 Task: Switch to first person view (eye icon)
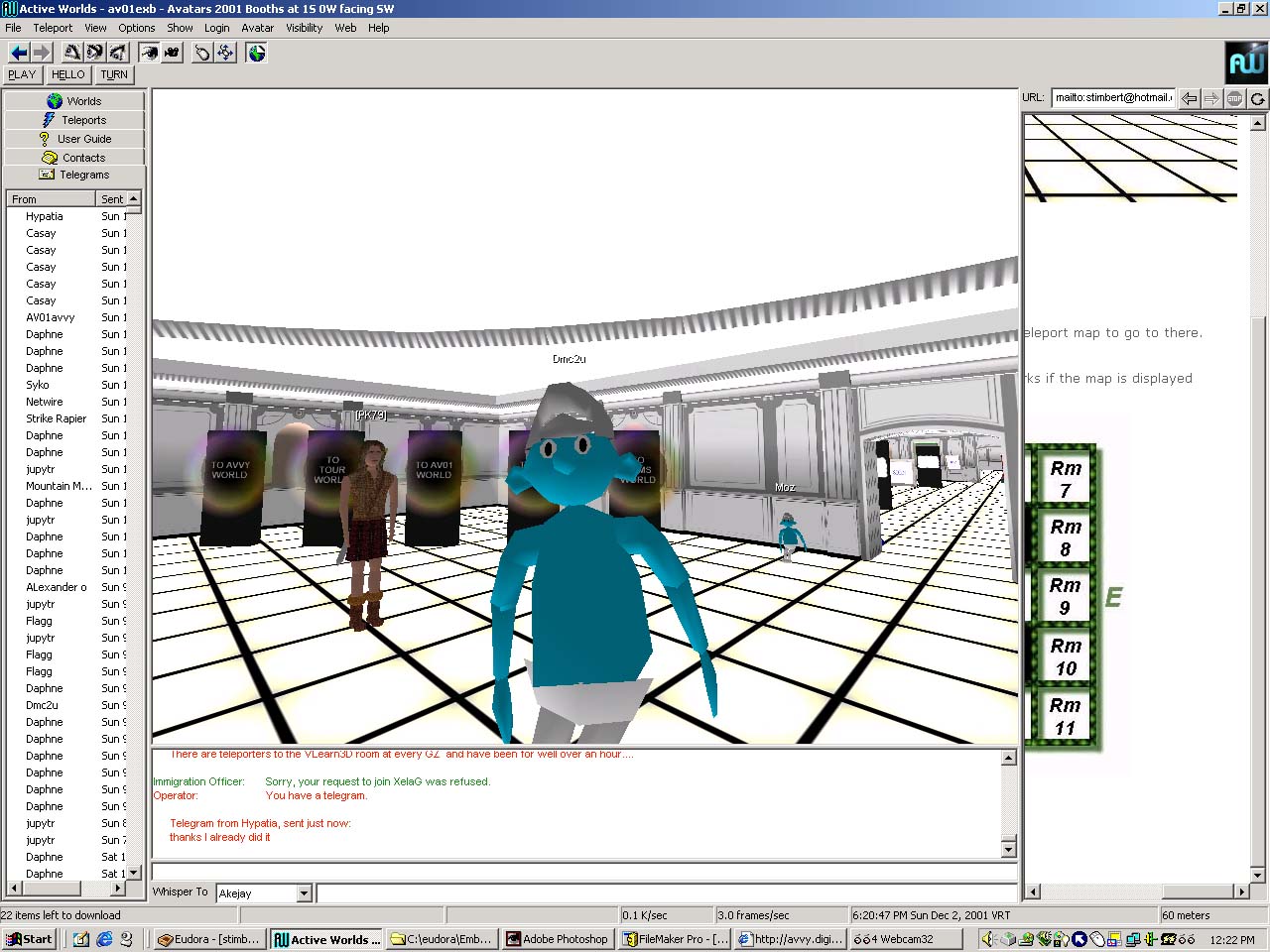[x=149, y=53]
